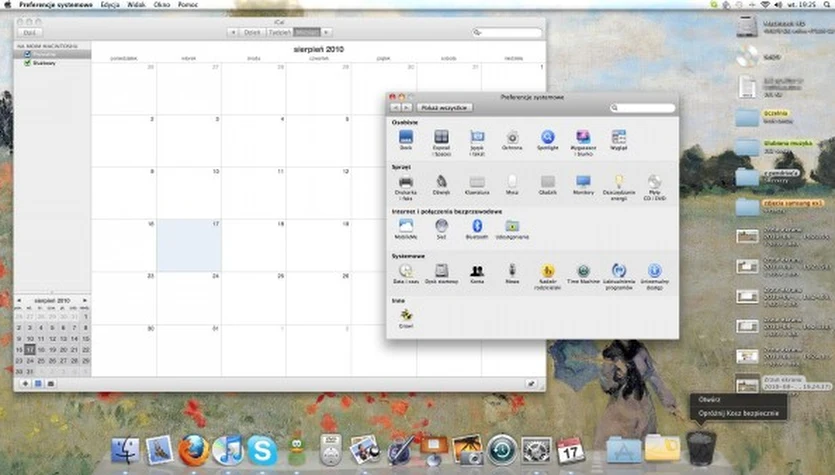Viewport: 835px width, 475px height.
Task: Open Klawiatura keyboard preferences
Action: pos(477,182)
